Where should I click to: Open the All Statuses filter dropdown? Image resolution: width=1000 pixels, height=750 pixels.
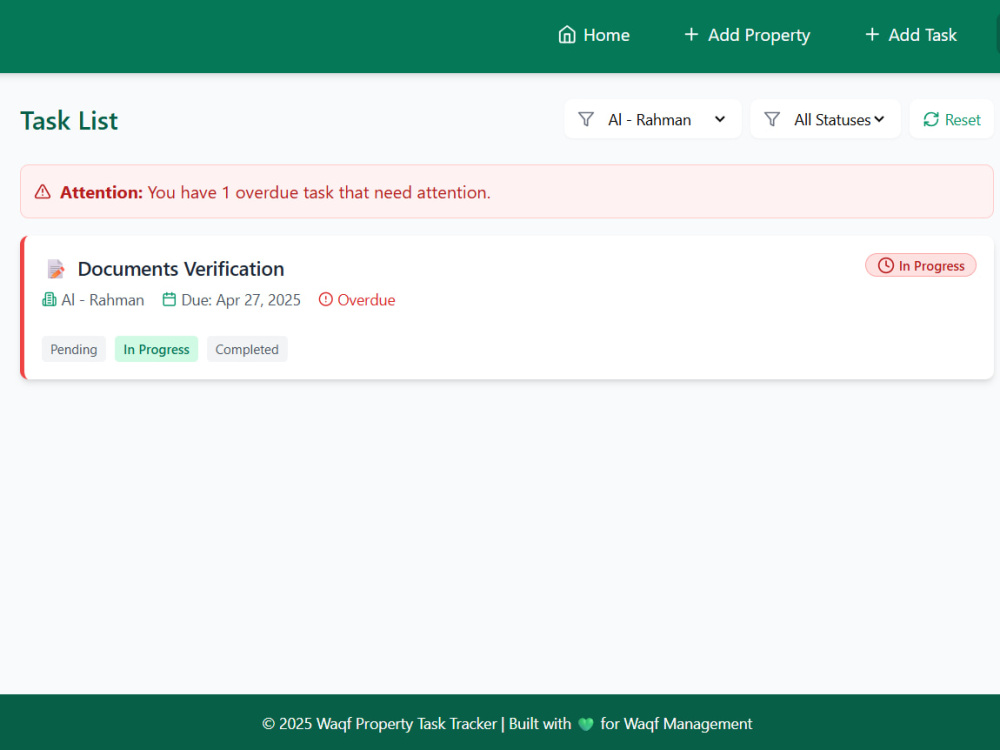(825, 119)
